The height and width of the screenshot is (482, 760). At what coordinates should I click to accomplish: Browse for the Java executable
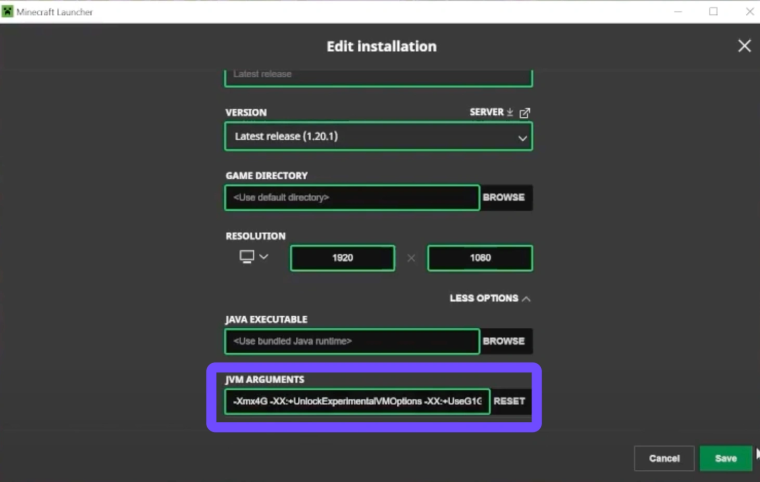click(504, 341)
